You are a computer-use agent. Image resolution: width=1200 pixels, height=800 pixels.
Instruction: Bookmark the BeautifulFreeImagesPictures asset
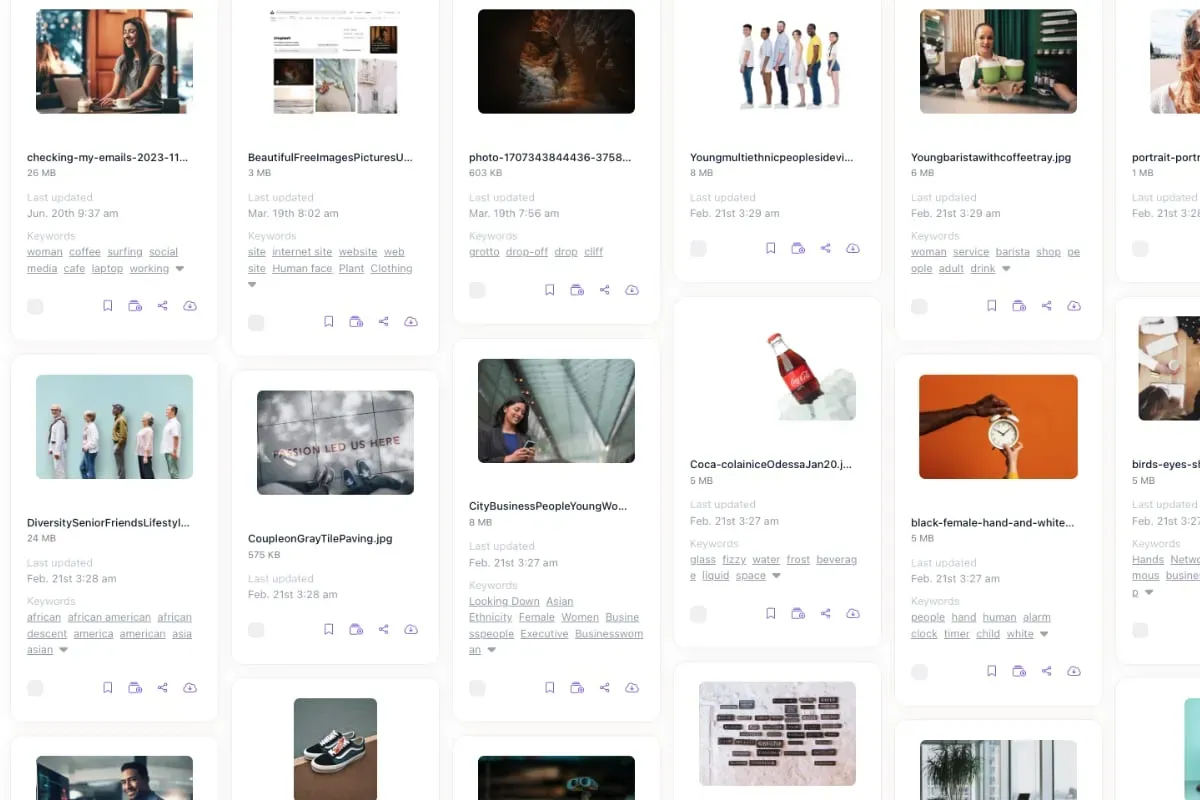[329, 322]
